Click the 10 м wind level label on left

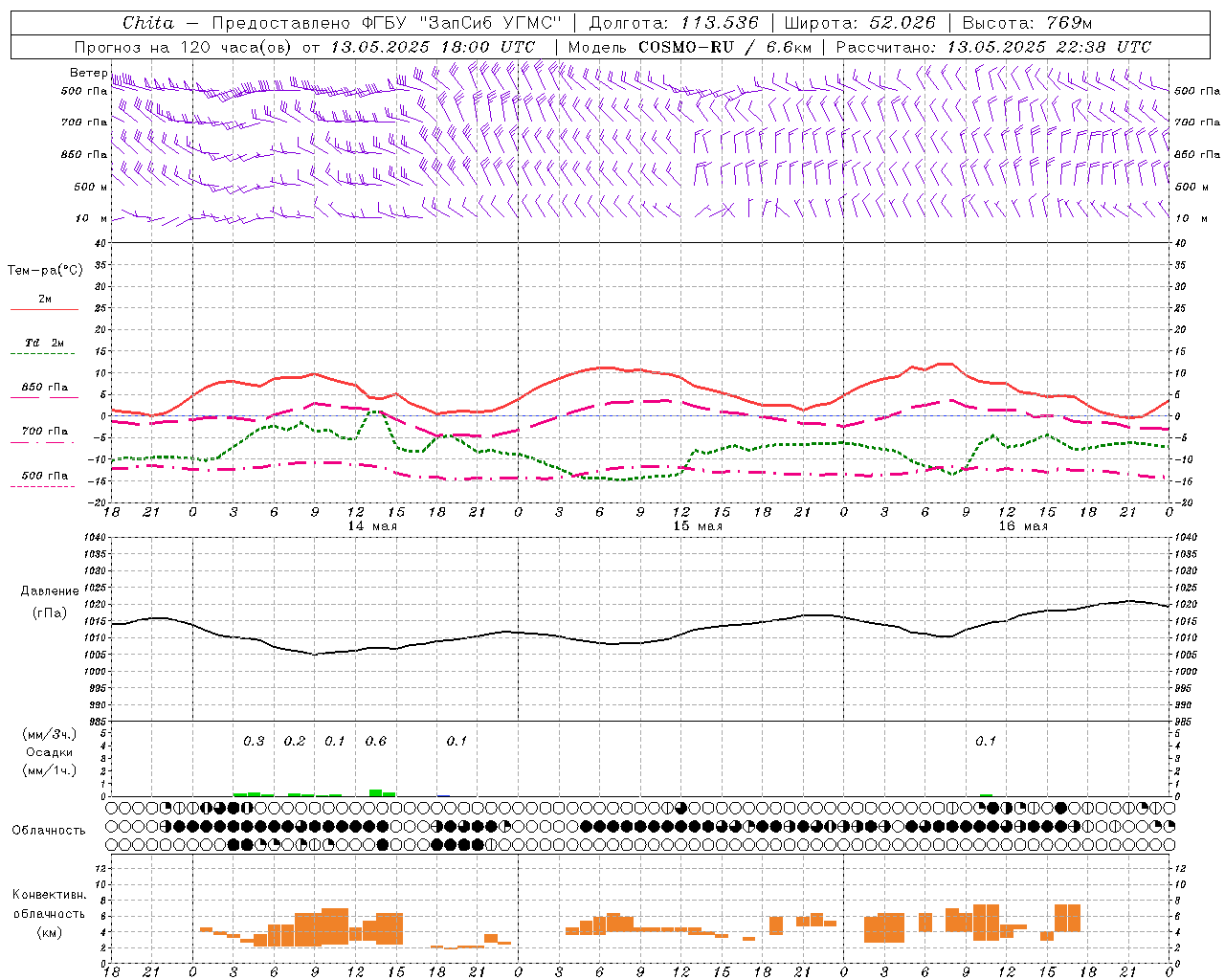[90, 218]
